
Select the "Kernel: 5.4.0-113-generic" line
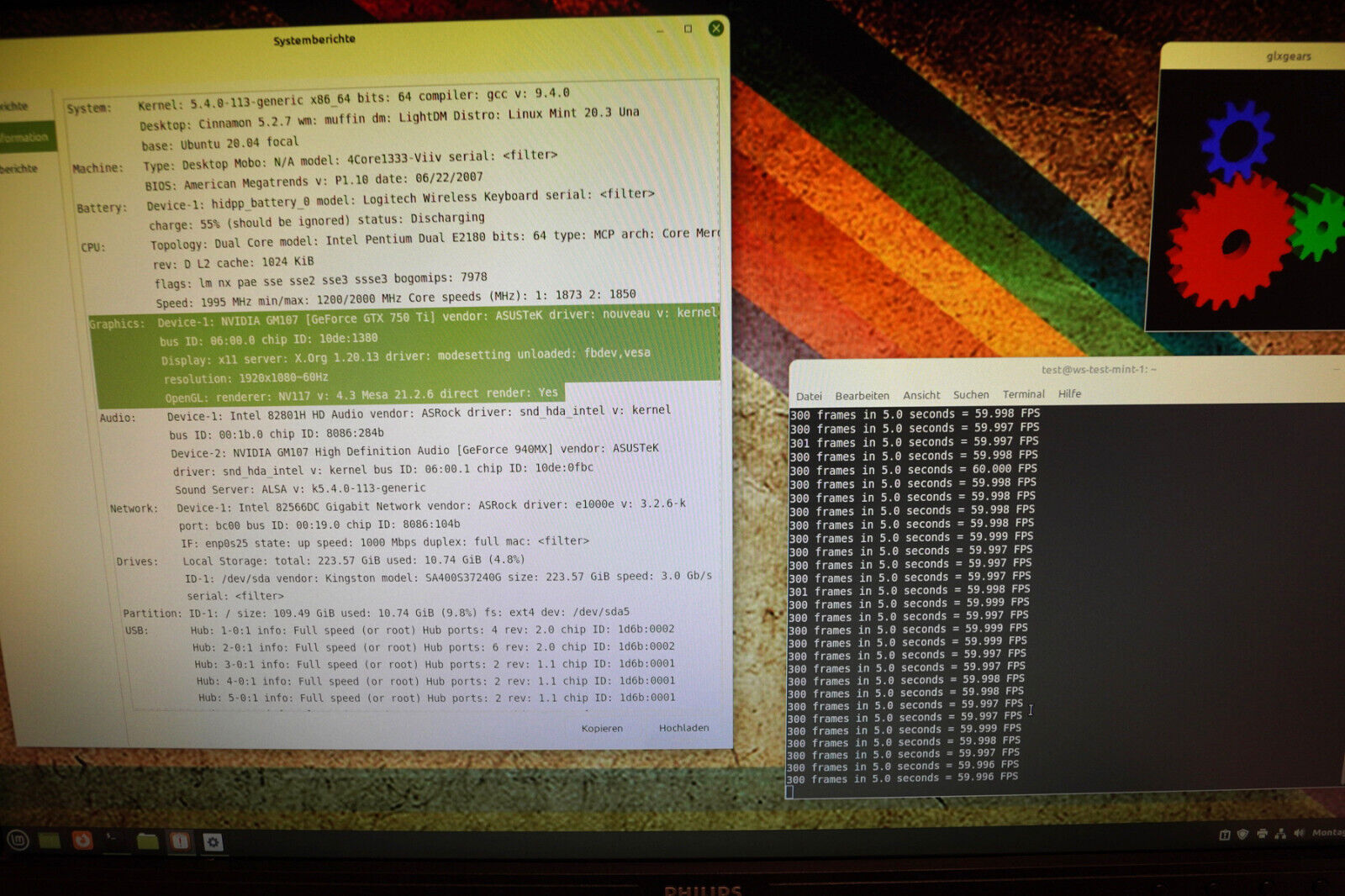pyautogui.click(x=354, y=98)
